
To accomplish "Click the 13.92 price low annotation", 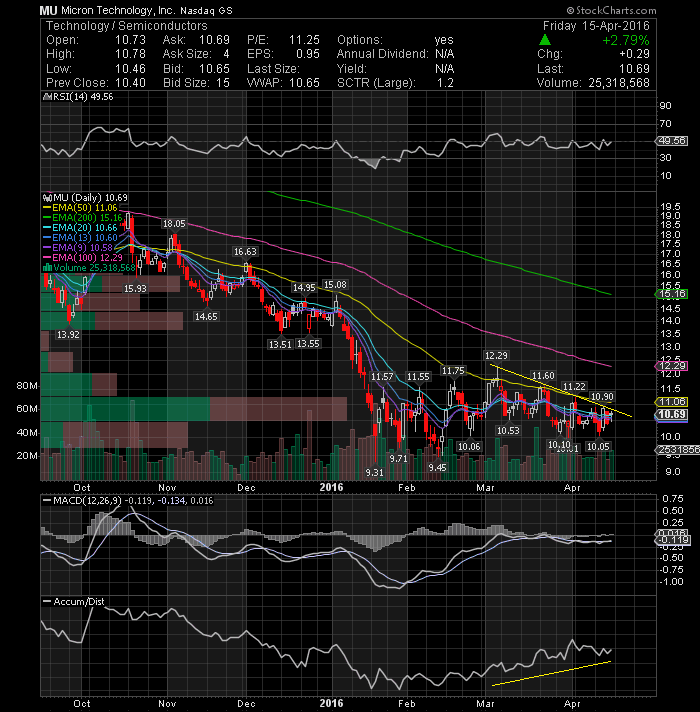I will coord(68,335).
